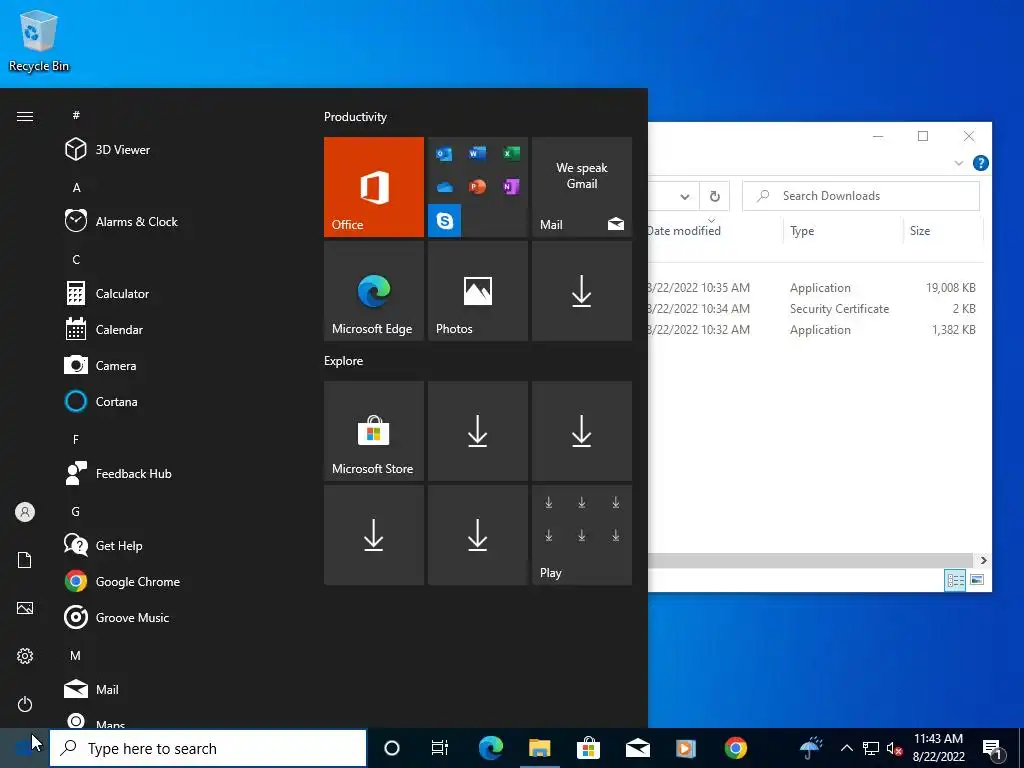Launch Edge from the taskbar
Image resolution: width=1024 pixels, height=768 pixels.
coord(490,748)
